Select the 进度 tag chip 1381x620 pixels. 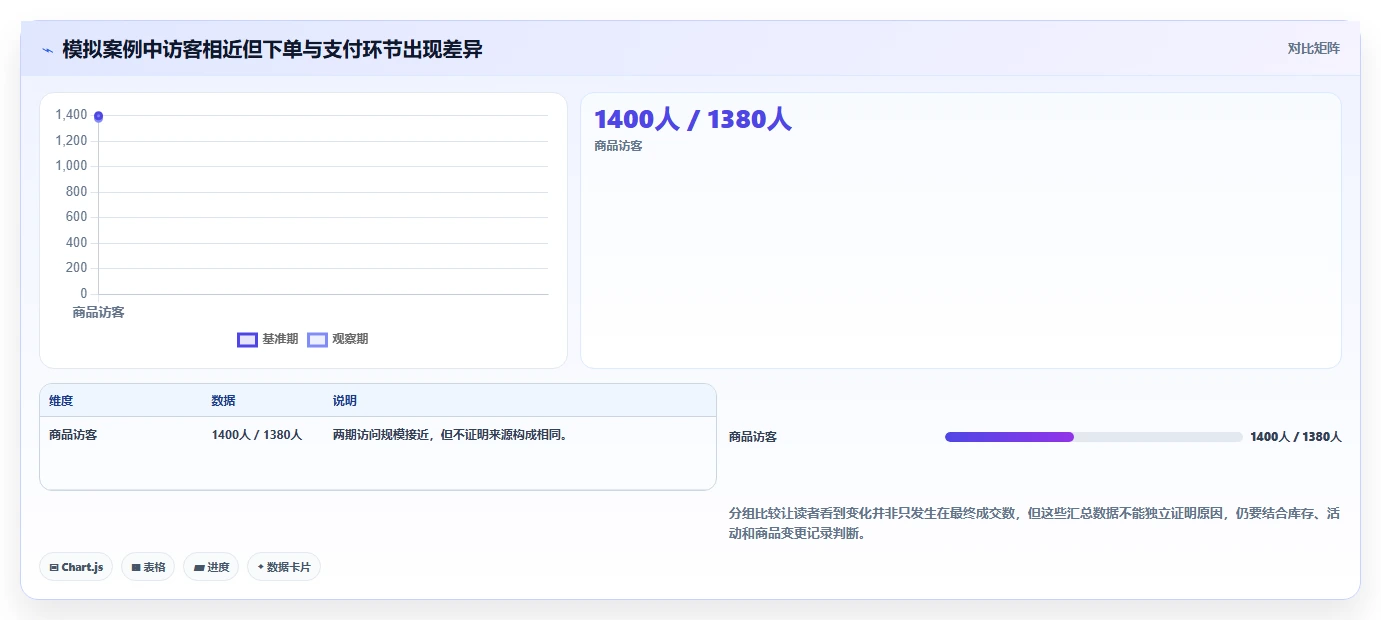pyautogui.click(x=211, y=567)
